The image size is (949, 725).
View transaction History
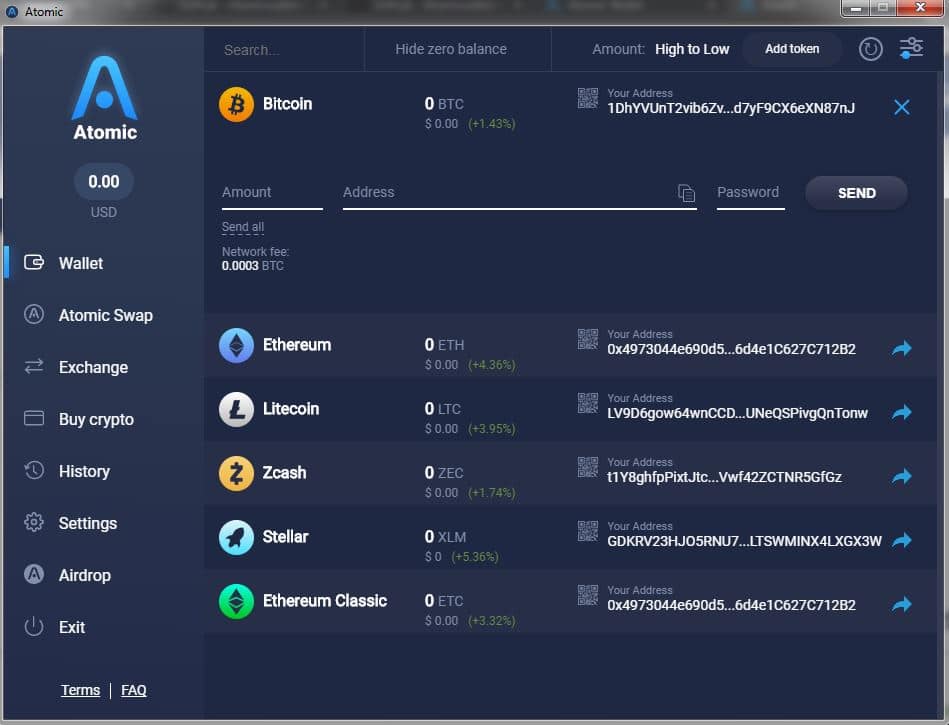pyautogui.click(x=84, y=471)
